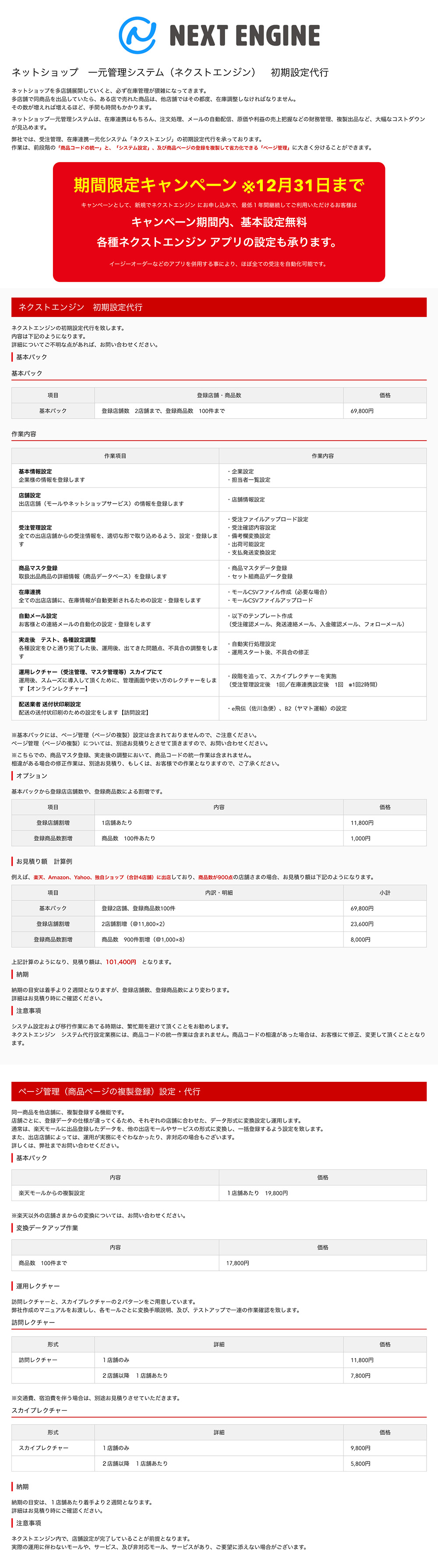Image resolution: width=438 pixels, height=1568 pixels.
Task: Click the 商品マスタ登録 row title
Action: 39,568
